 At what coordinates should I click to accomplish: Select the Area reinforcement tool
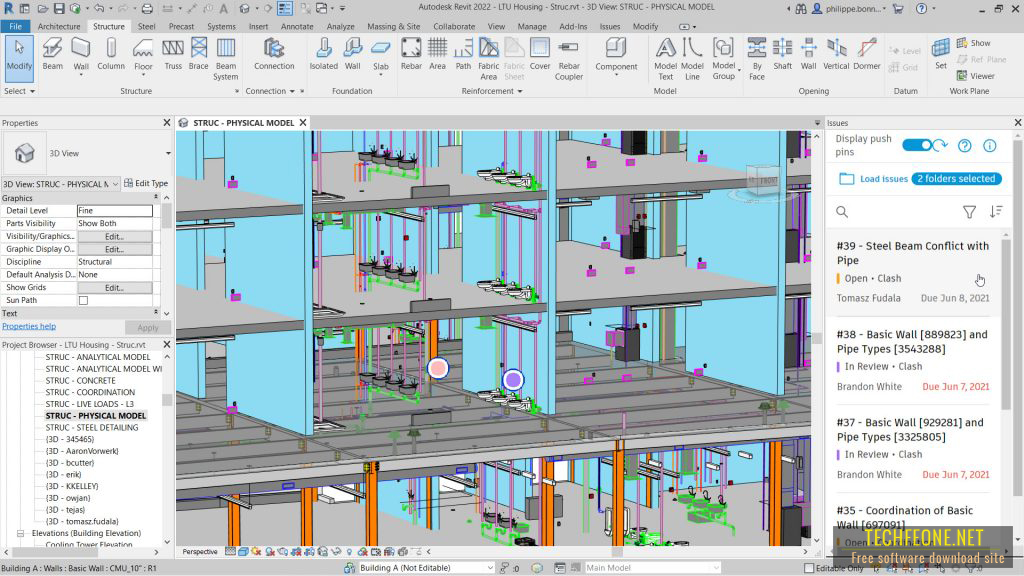pos(438,54)
